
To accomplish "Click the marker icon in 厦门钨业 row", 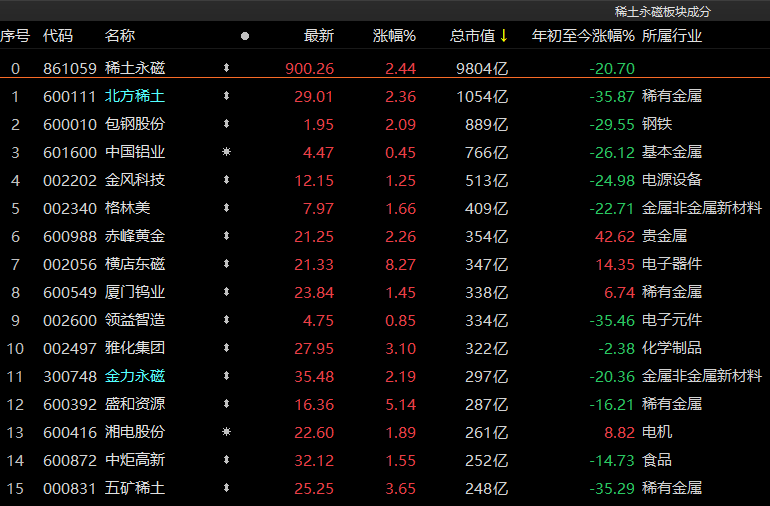I will coord(226,292).
